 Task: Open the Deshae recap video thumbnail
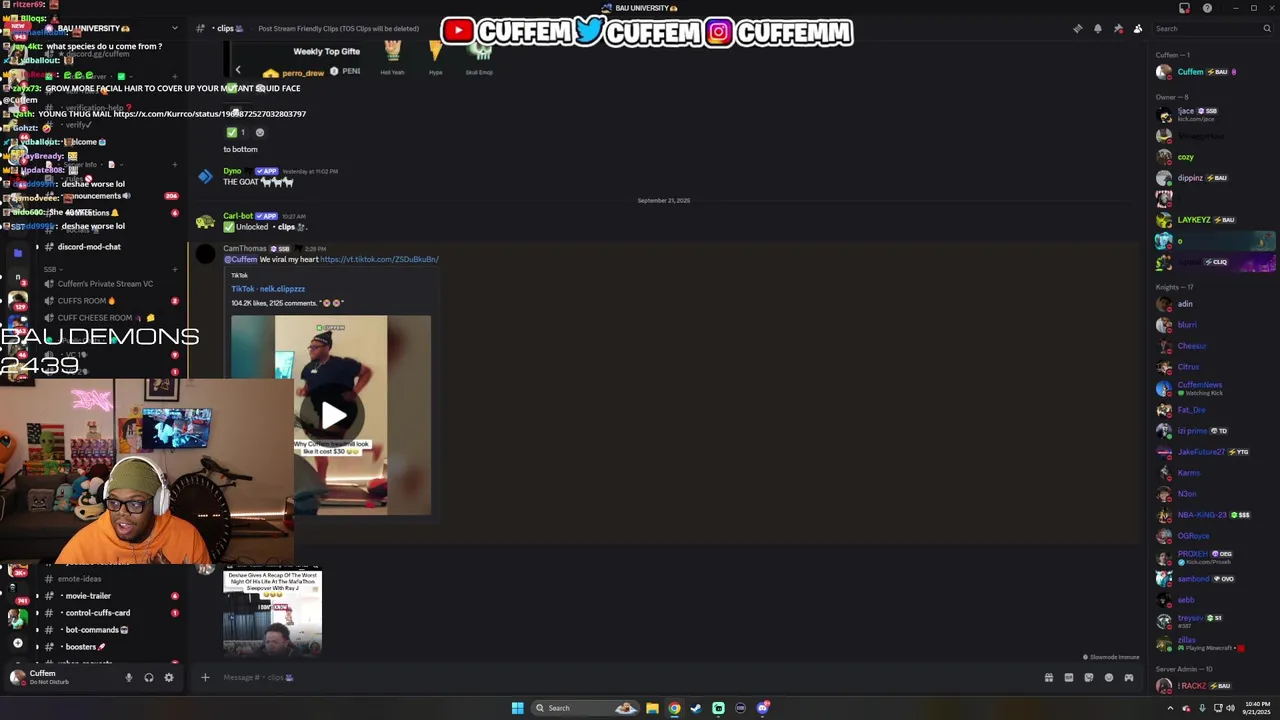tap(272, 612)
